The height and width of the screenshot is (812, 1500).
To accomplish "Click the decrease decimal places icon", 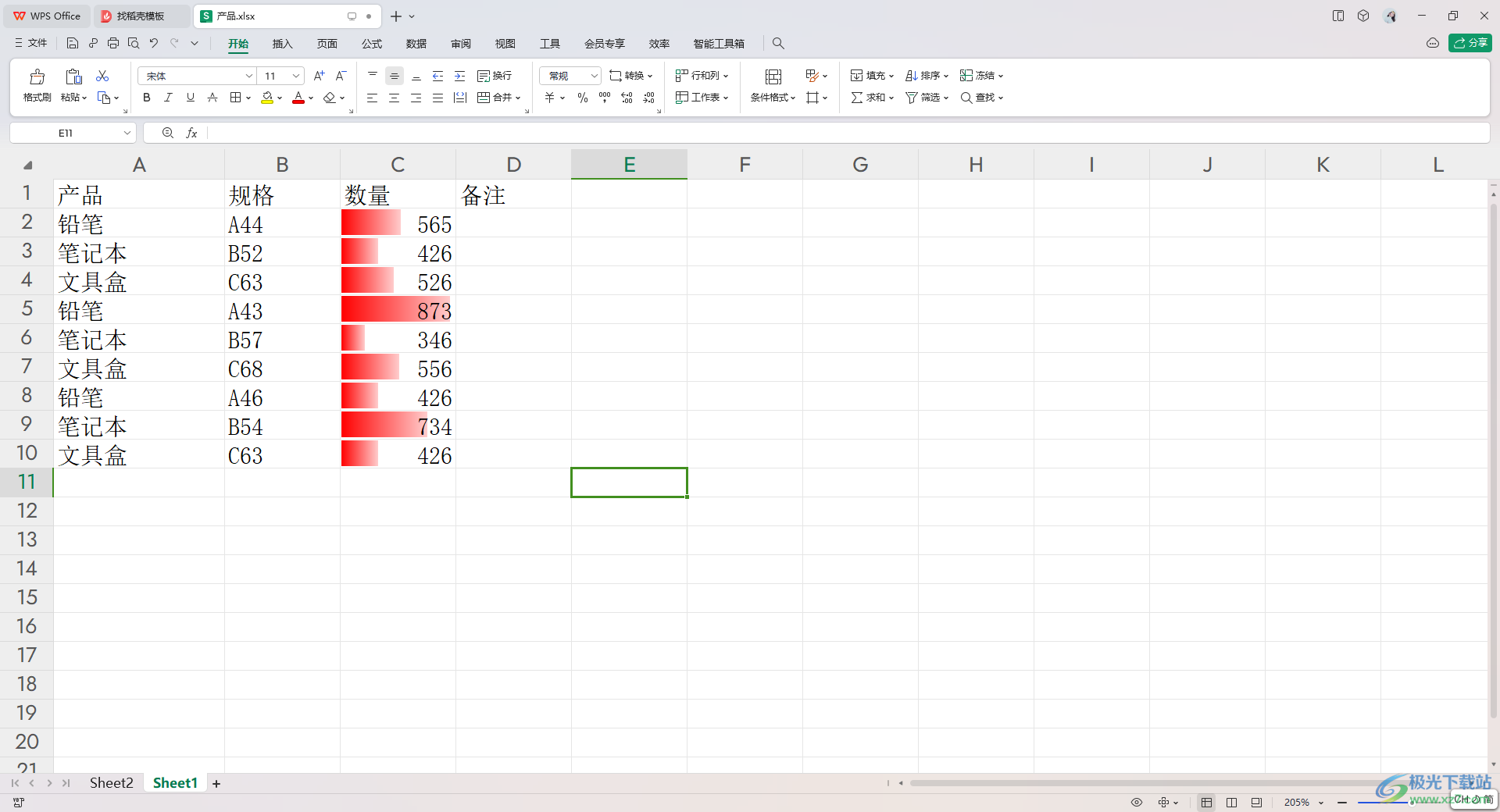I will 649,98.
